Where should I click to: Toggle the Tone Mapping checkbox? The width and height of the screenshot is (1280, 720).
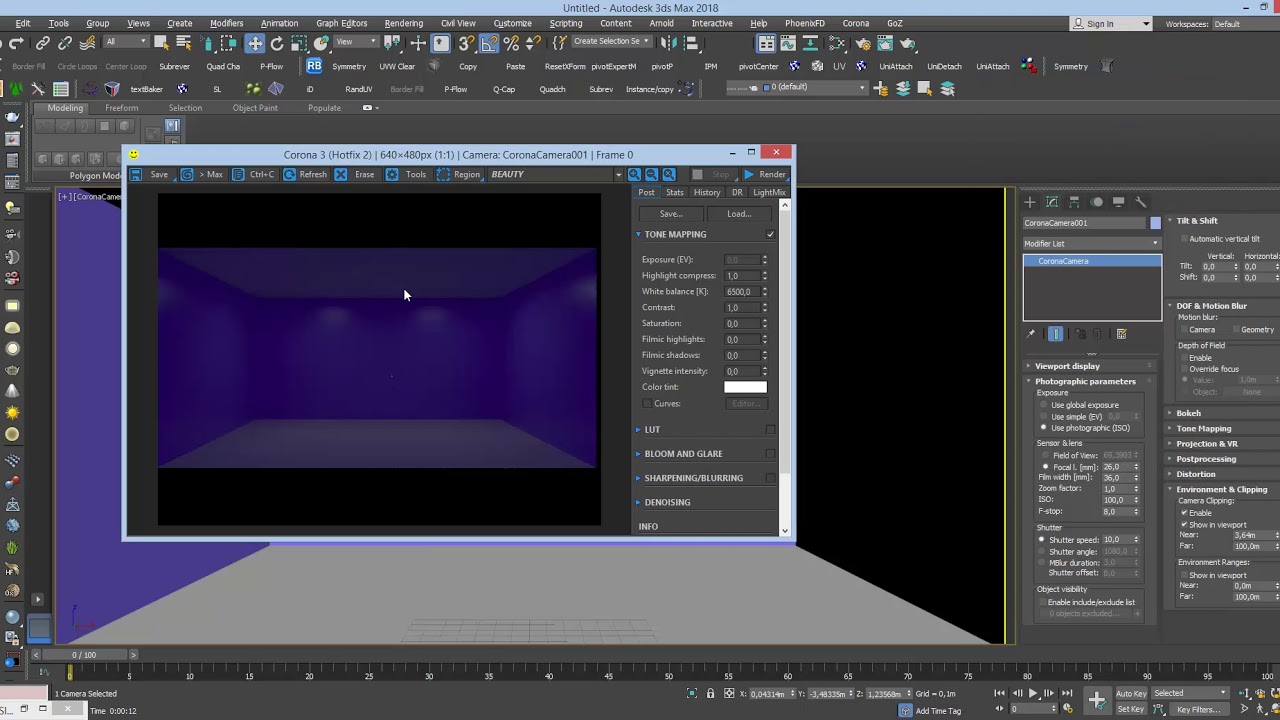pos(770,234)
